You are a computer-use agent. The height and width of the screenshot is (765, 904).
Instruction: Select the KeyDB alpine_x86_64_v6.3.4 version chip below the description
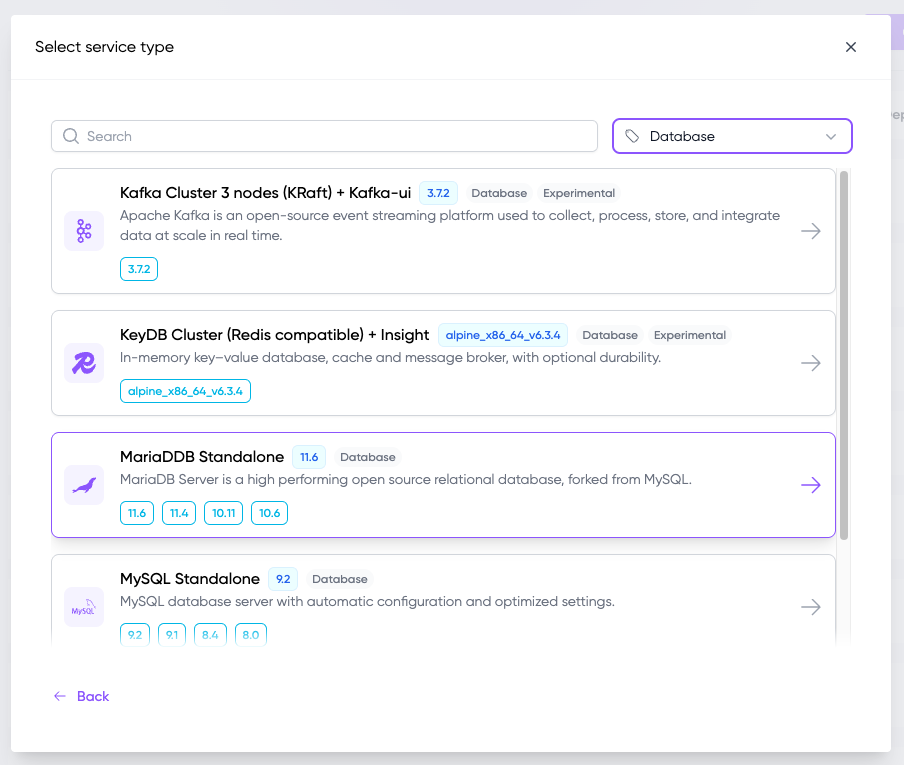point(185,391)
